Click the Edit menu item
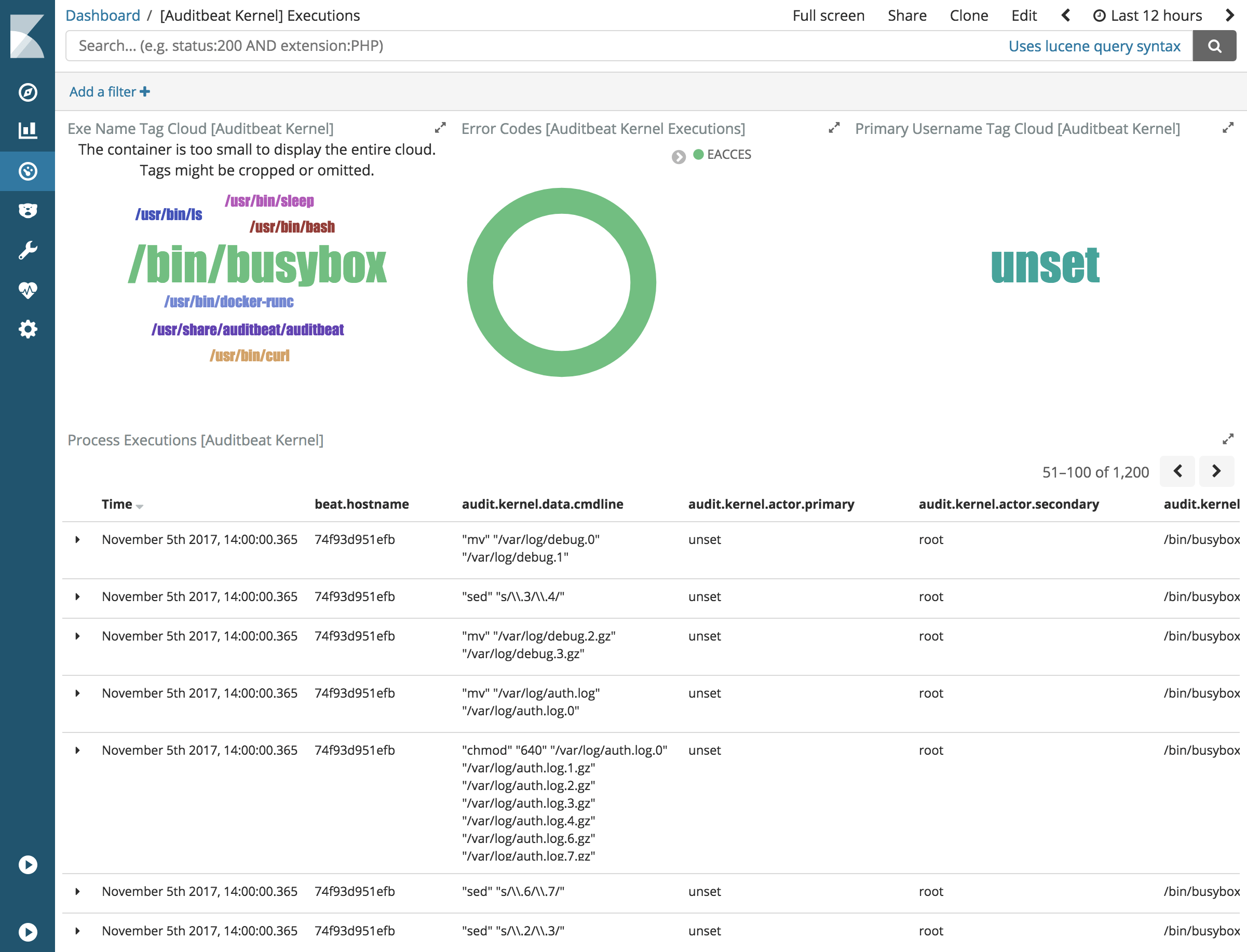The width and height of the screenshot is (1247, 952). point(1024,15)
